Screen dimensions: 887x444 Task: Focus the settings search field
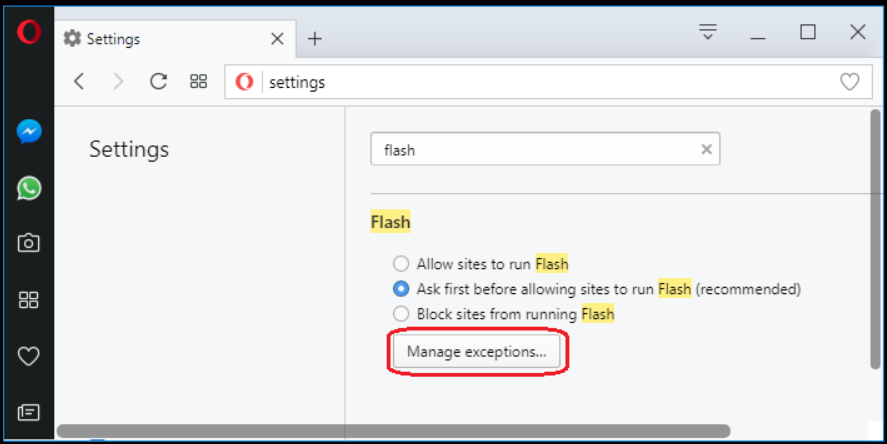click(x=535, y=150)
